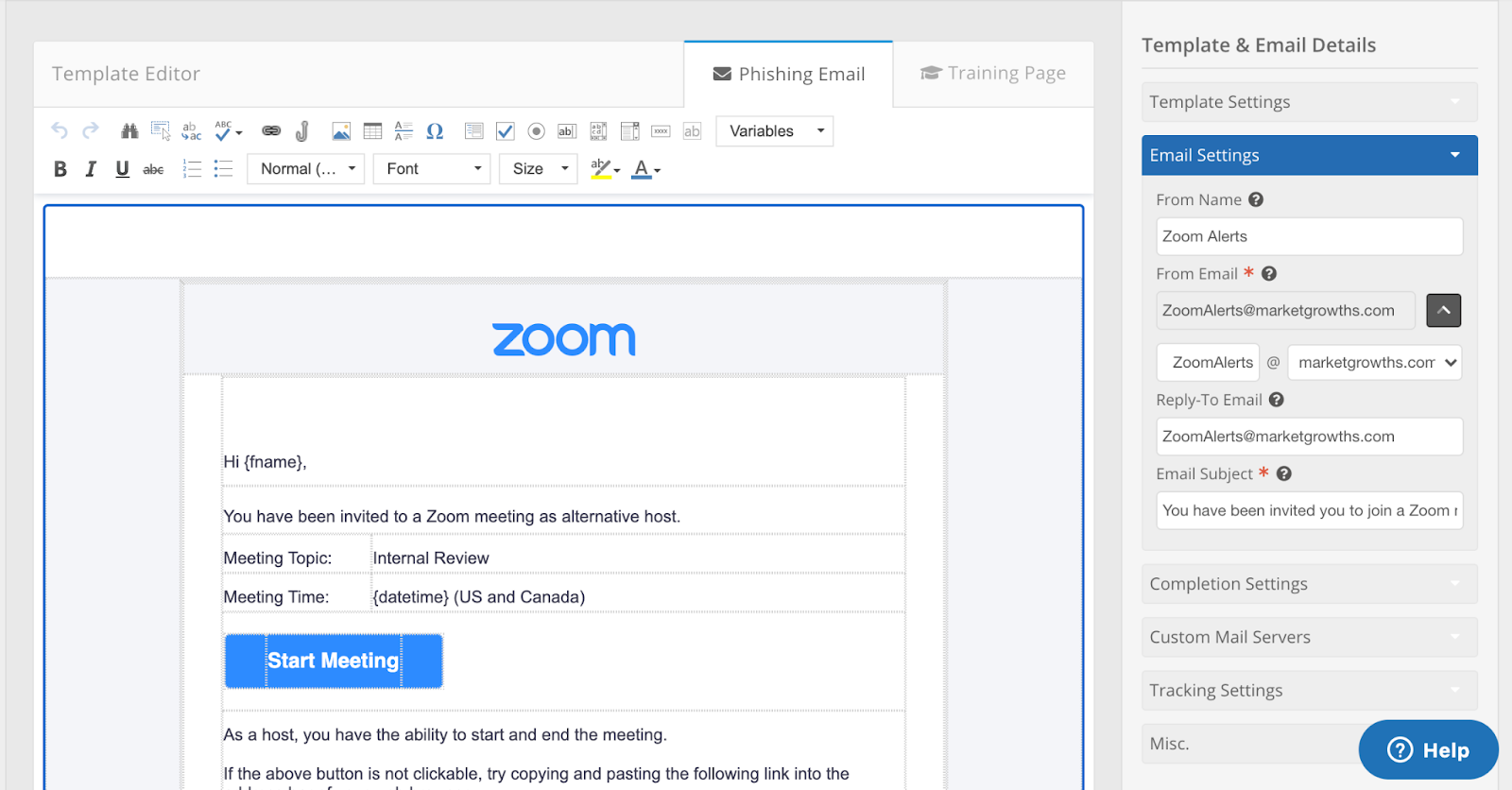Screen dimensions: 1512x790
Task: Toggle the From Email editor arrow button
Action: click(x=1443, y=311)
